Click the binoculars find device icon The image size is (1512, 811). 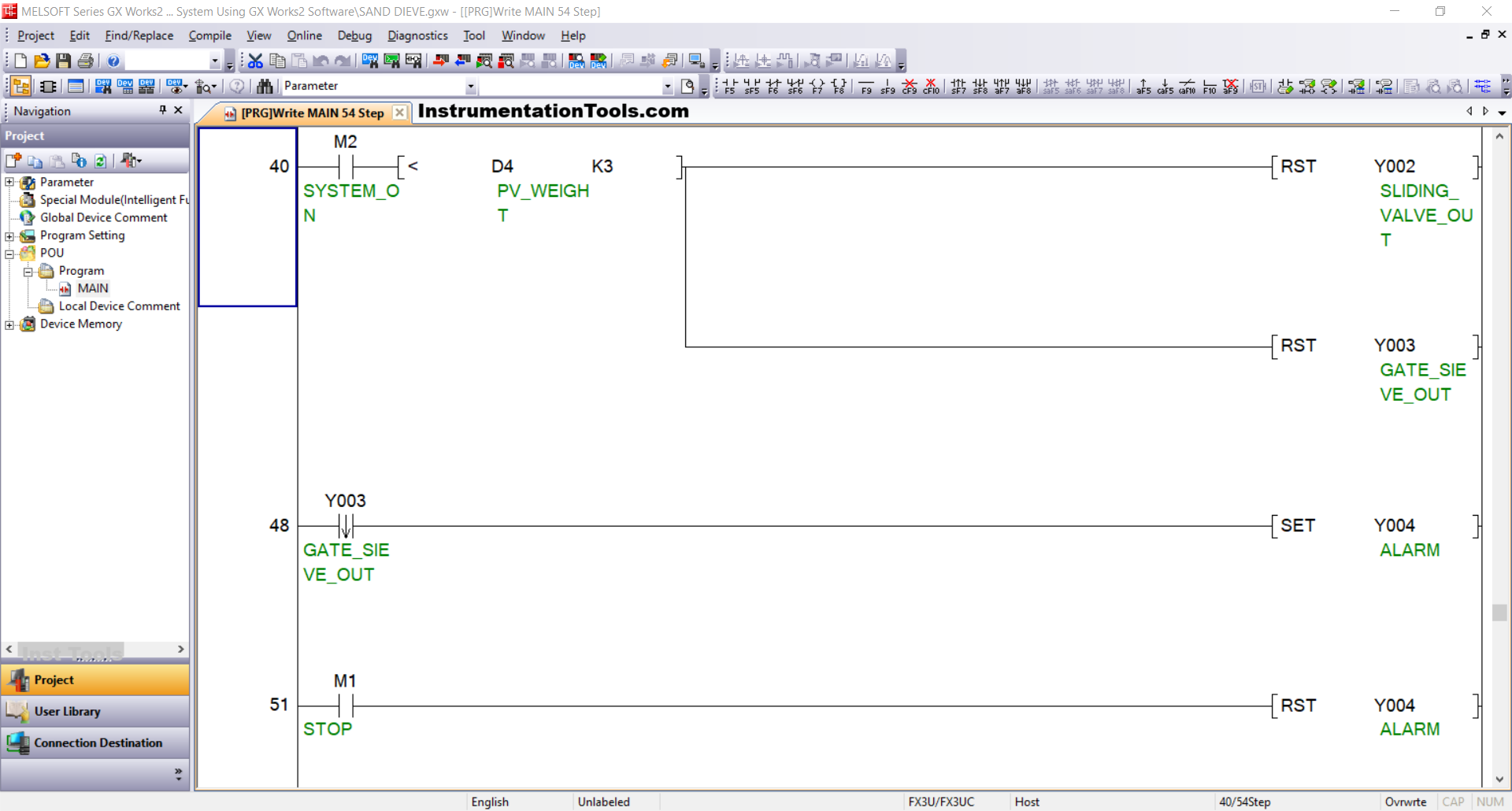tap(265, 86)
